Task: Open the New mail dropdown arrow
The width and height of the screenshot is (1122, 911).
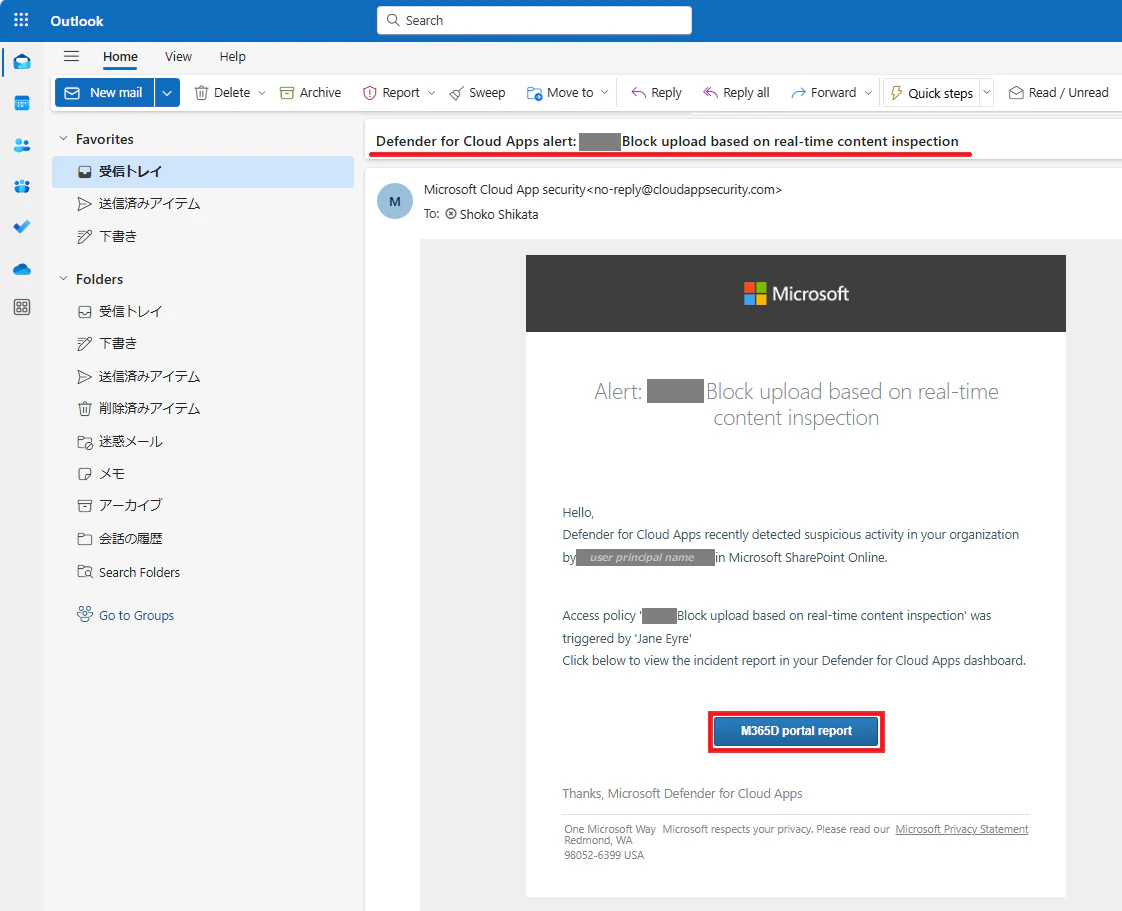Action: tap(167, 93)
